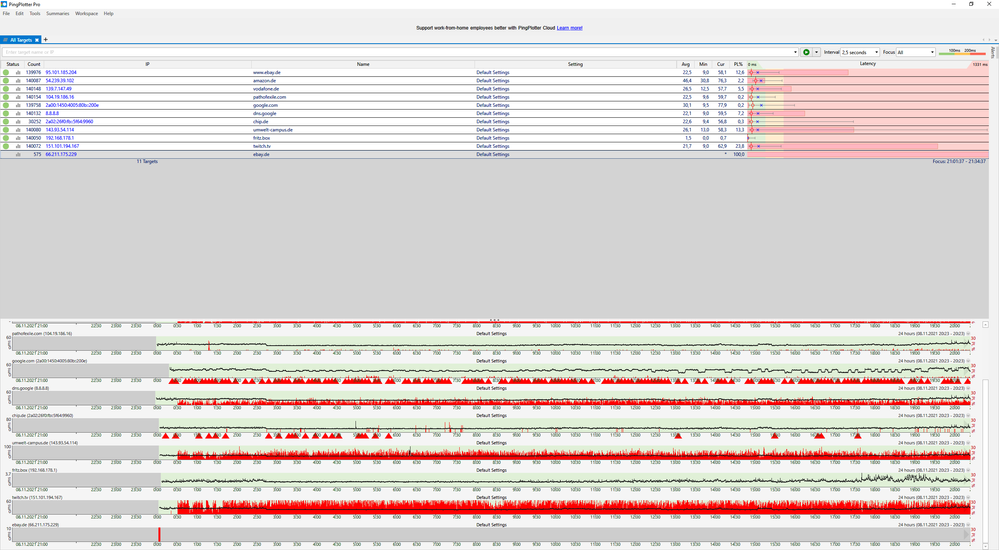This screenshot has width=999, height=550.
Task: Sort by the Name column header
Action: (363, 64)
